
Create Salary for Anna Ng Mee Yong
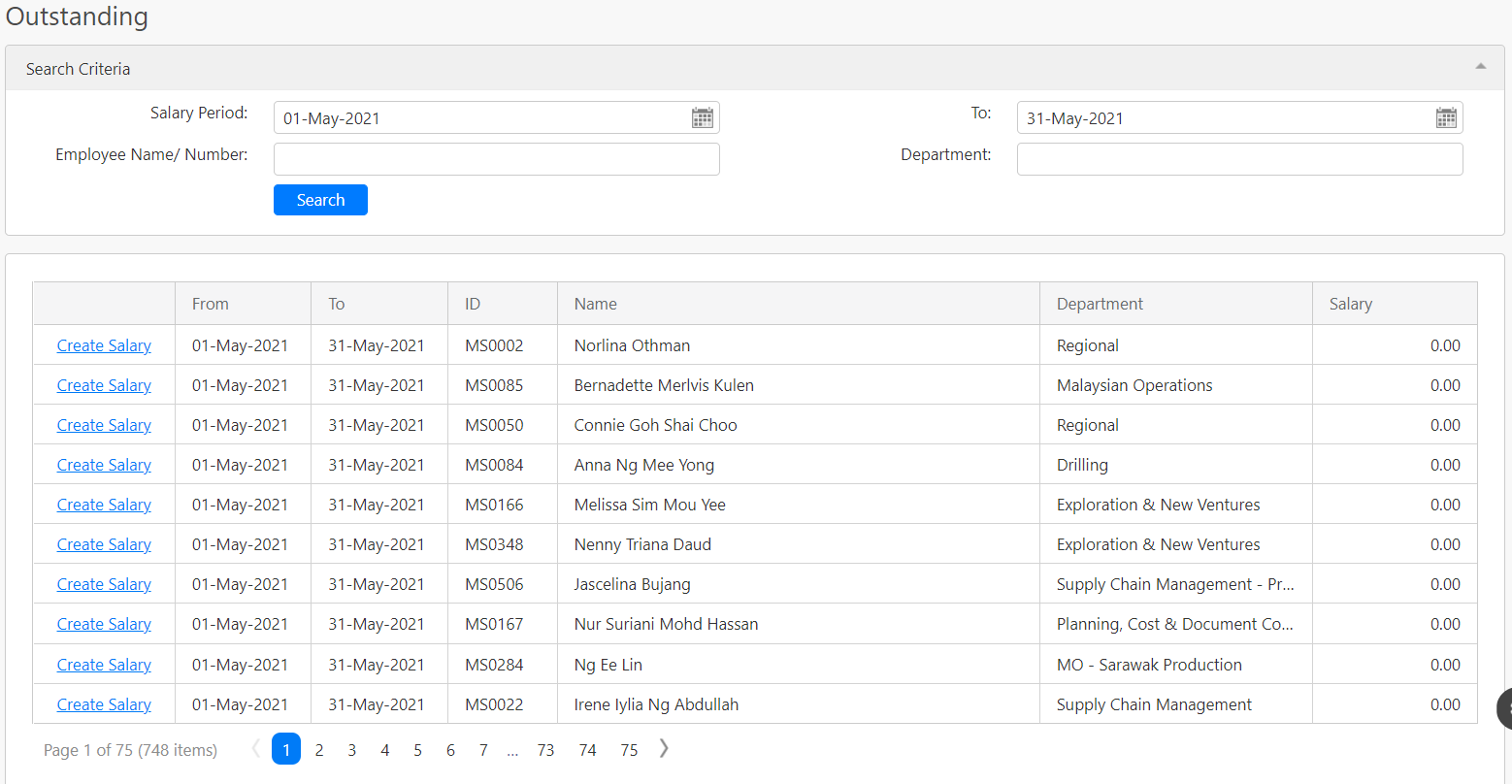[x=104, y=465]
